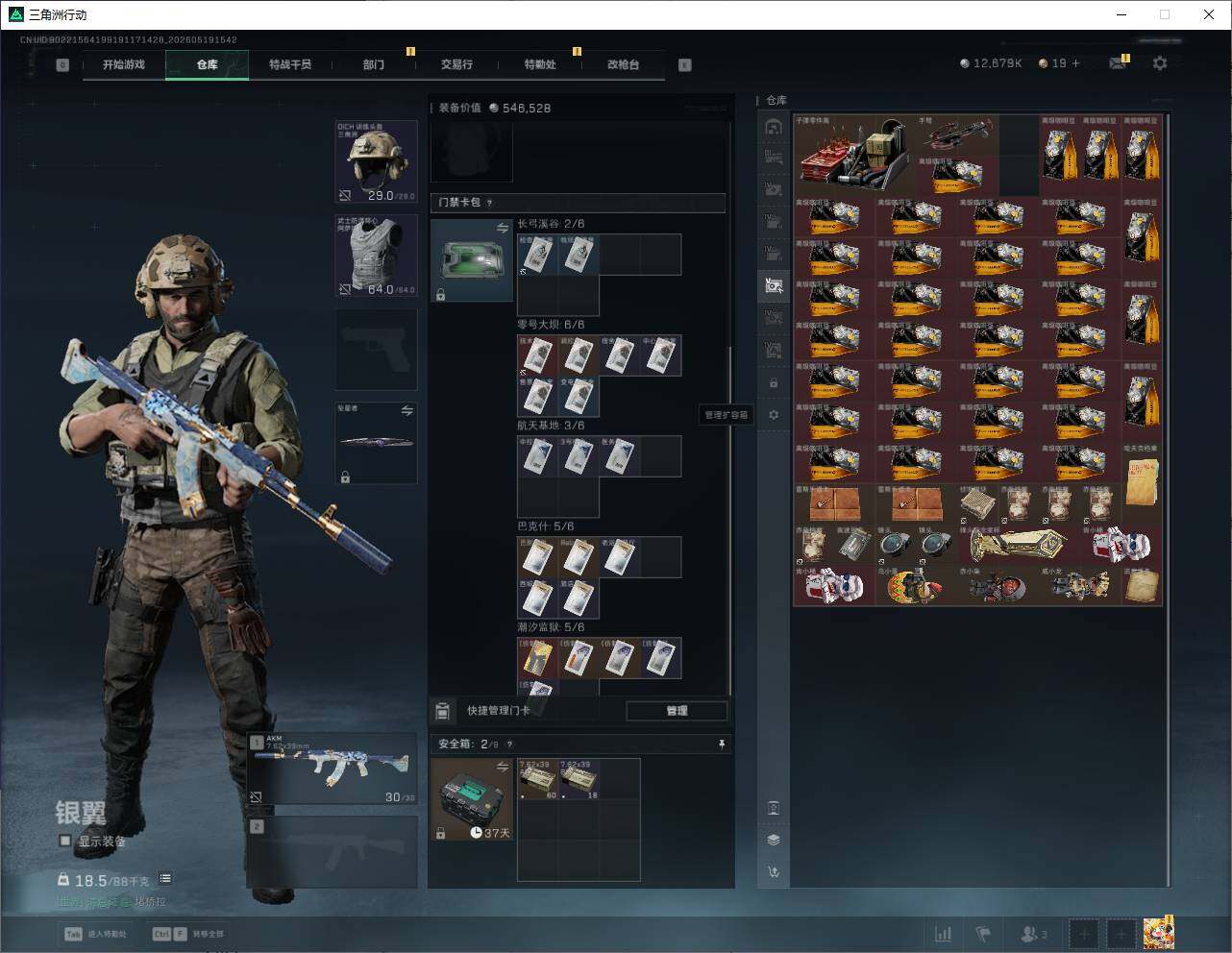Select the 手弩 crossbow item
1232x953 pixels.
tap(957, 134)
